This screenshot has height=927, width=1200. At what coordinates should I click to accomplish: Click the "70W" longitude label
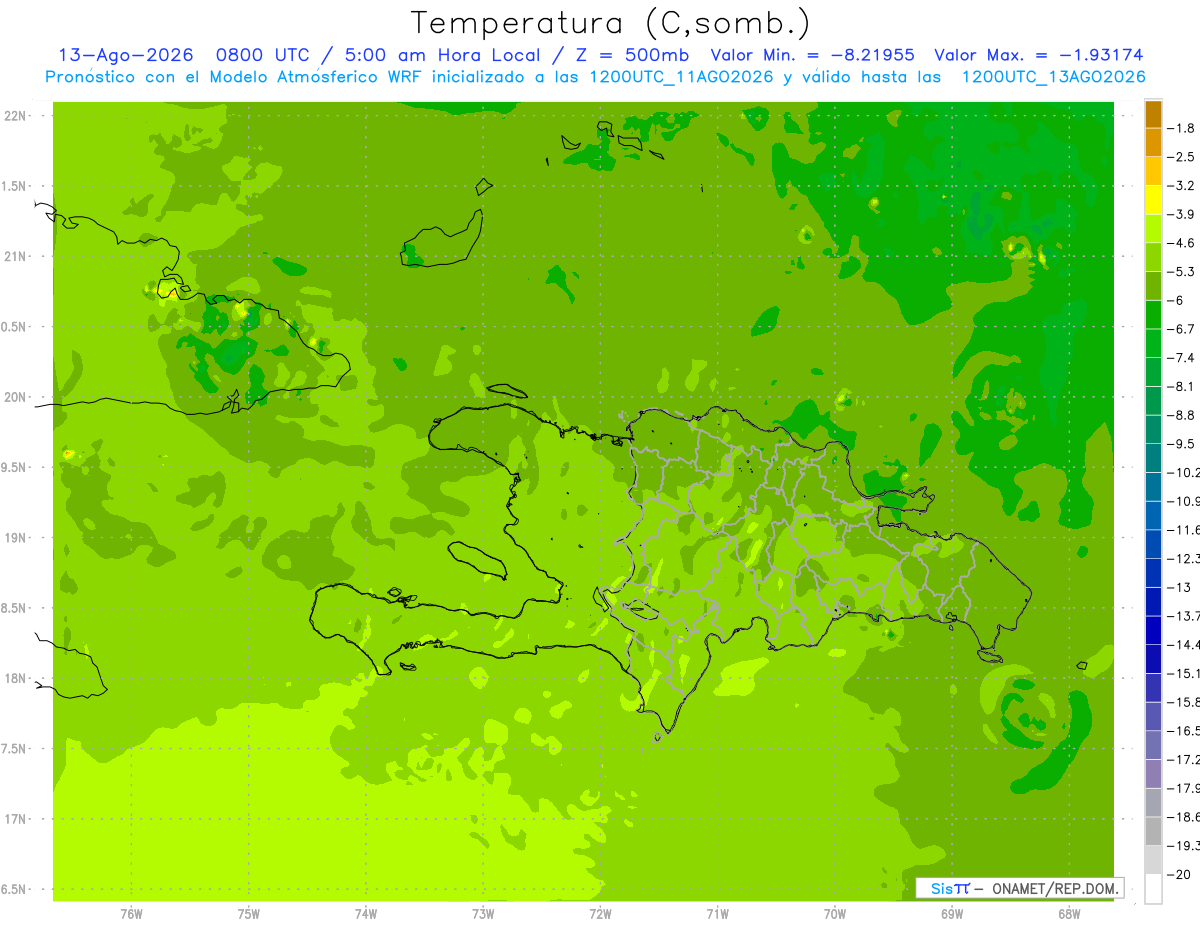835,914
